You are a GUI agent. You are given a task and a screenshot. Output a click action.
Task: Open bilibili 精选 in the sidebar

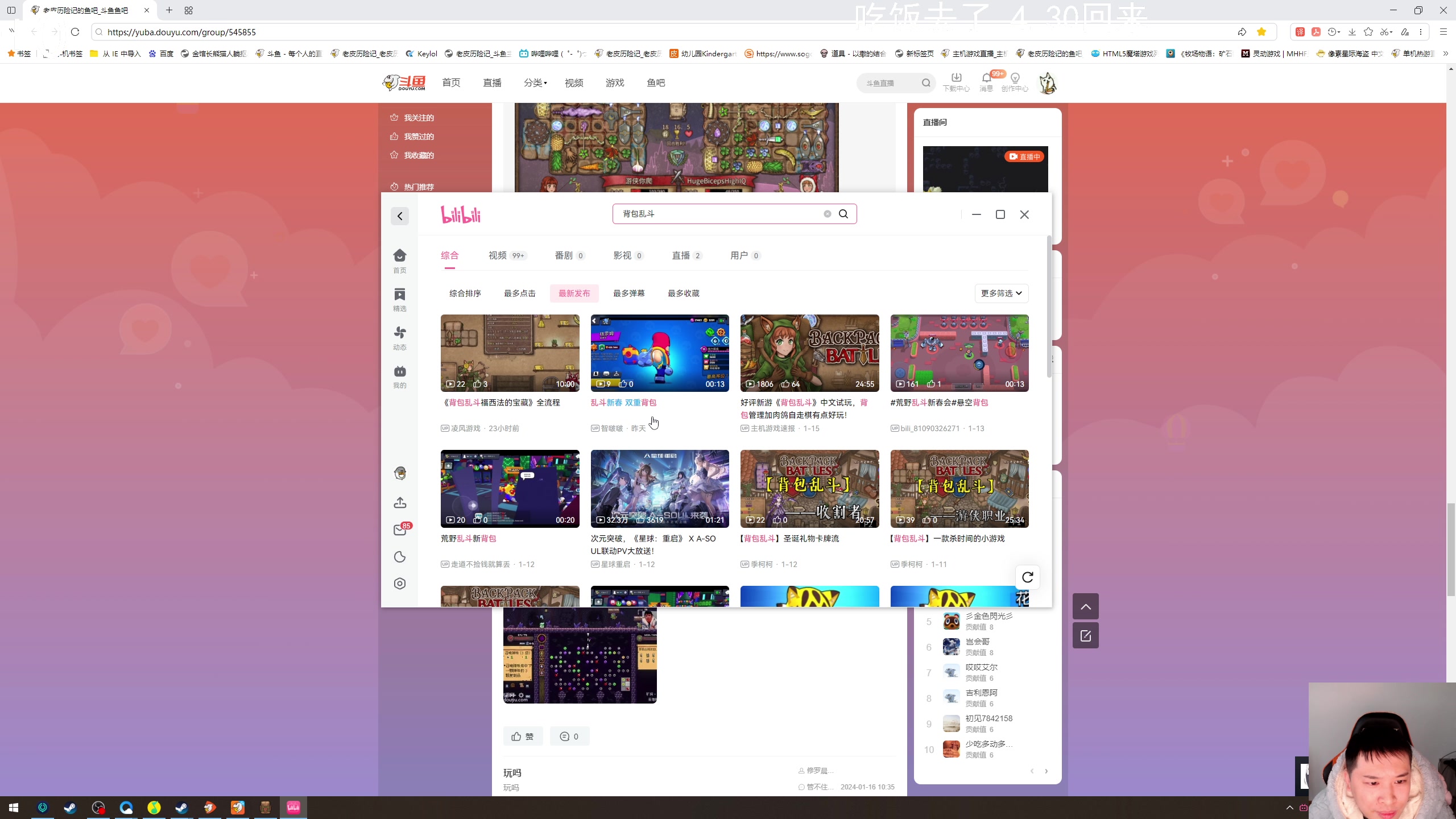(x=400, y=300)
